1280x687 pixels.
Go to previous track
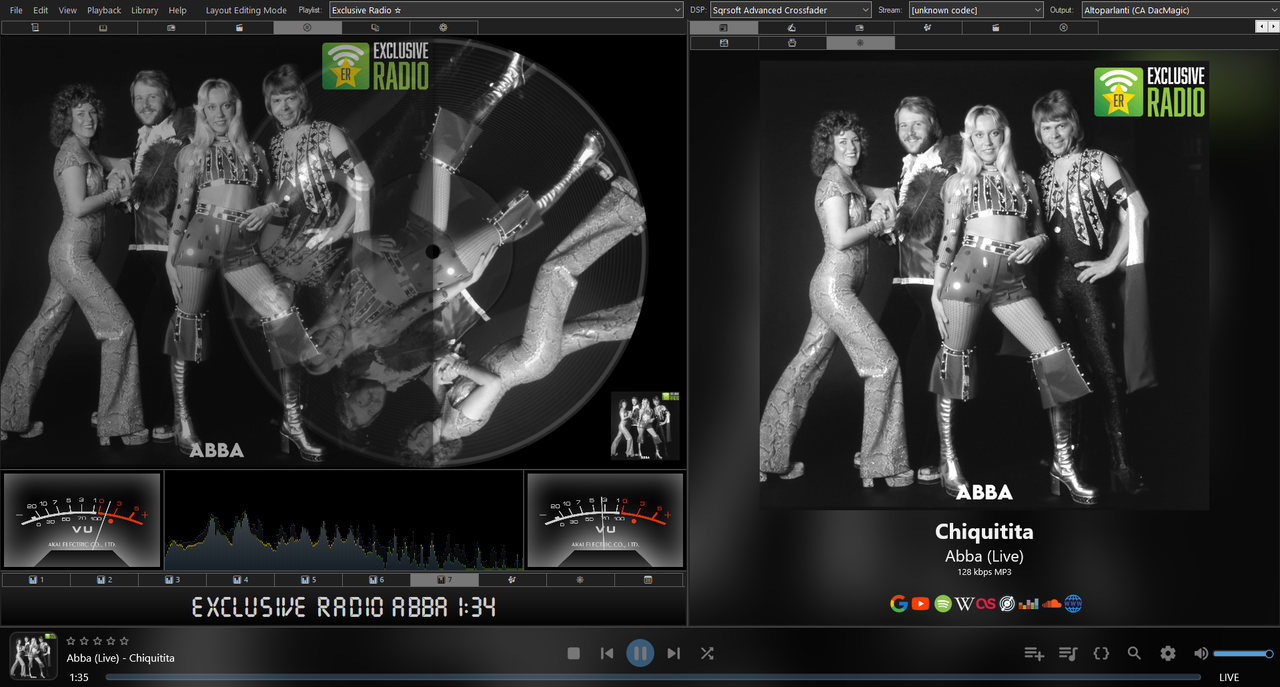point(607,653)
